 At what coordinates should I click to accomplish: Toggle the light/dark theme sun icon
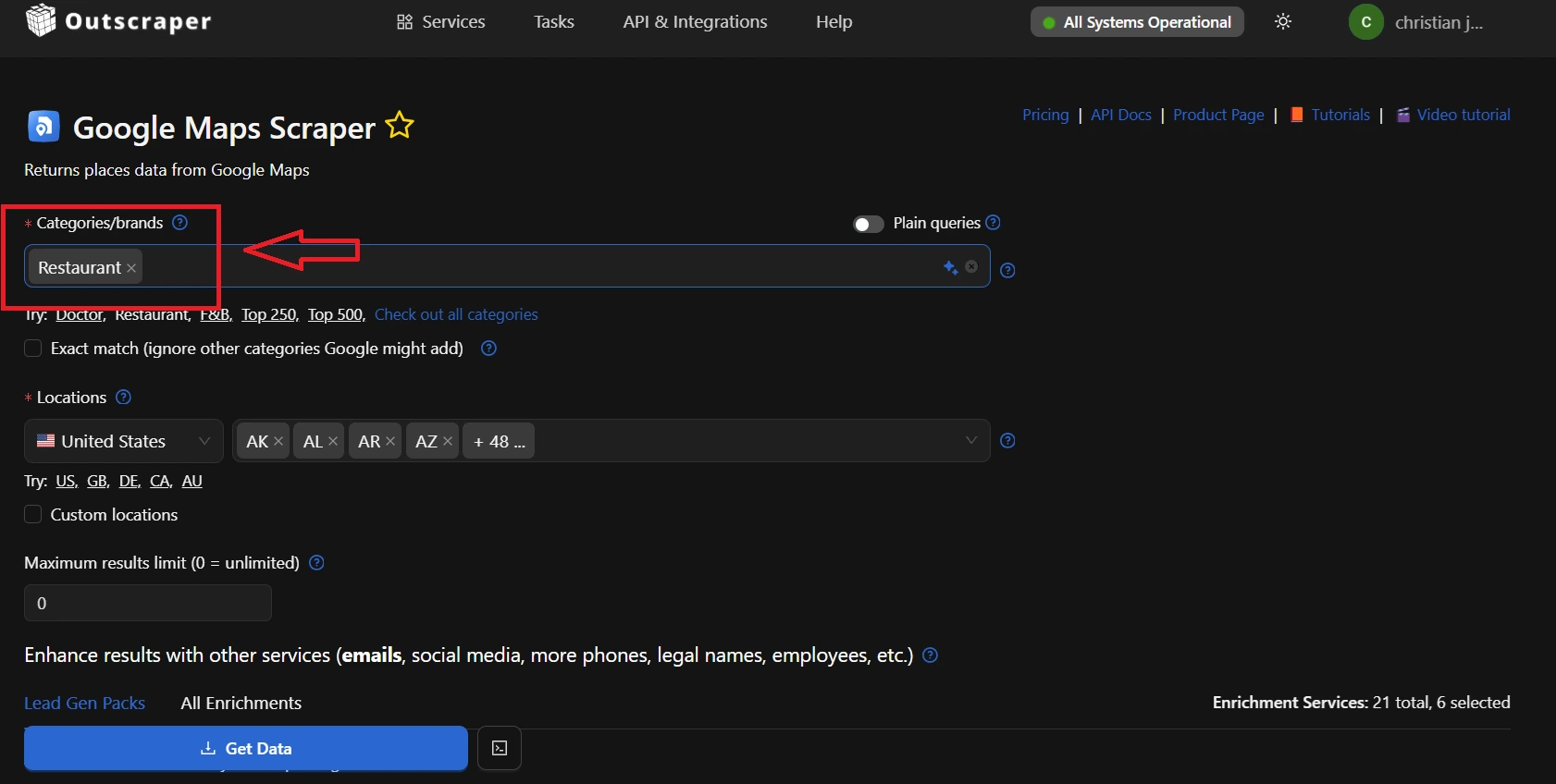(1282, 21)
